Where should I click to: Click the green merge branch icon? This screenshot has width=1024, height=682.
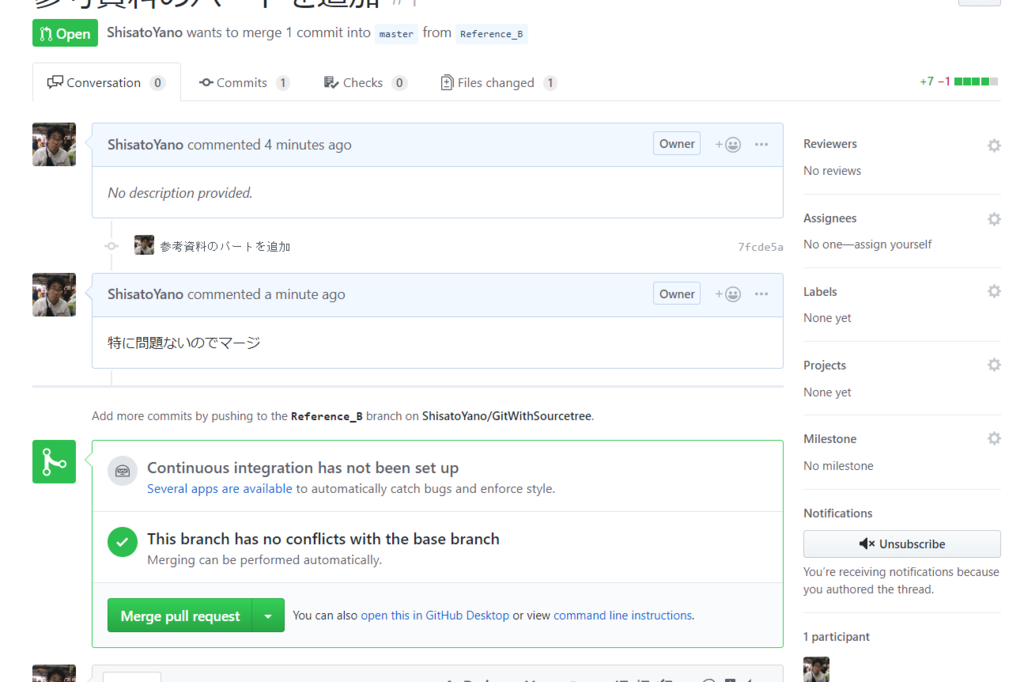(54, 462)
